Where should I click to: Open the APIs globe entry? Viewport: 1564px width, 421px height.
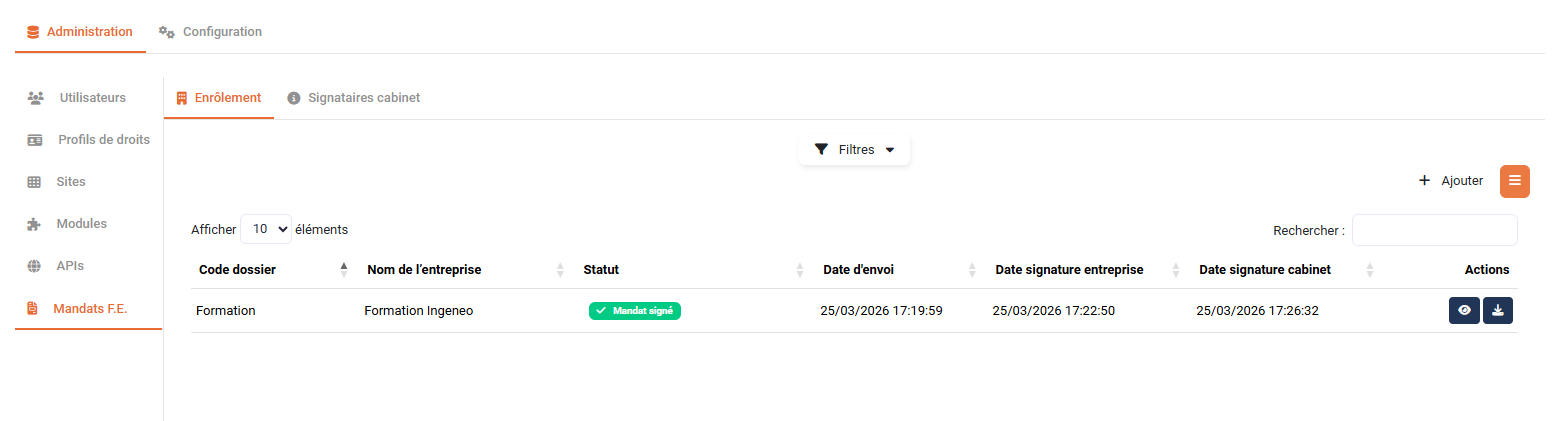70,266
